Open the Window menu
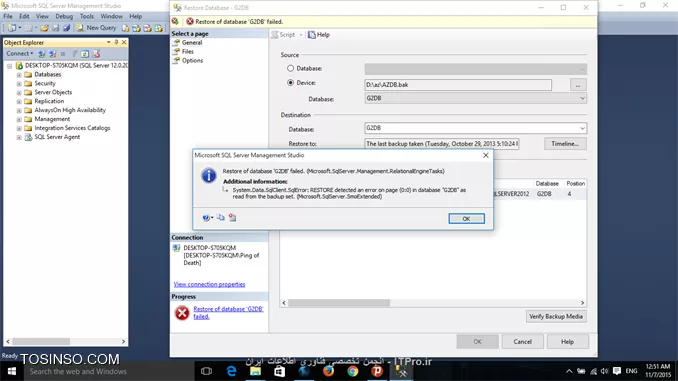Screen dimensions: 678x381 [112, 16]
